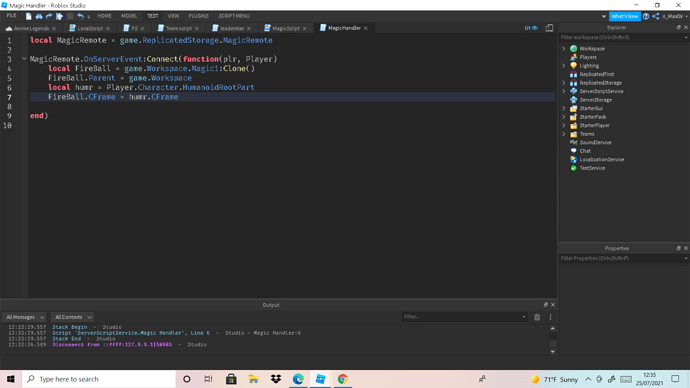Undock the Explorer panel

point(679,27)
